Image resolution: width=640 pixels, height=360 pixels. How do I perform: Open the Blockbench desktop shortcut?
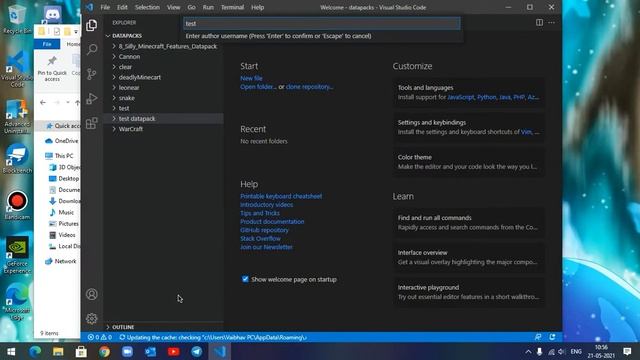point(17,158)
